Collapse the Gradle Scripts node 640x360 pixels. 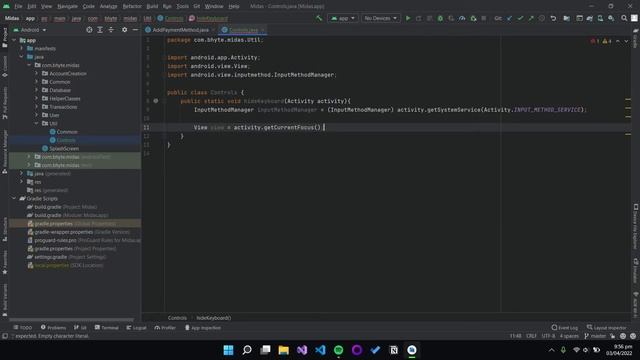[x=14, y=198]
